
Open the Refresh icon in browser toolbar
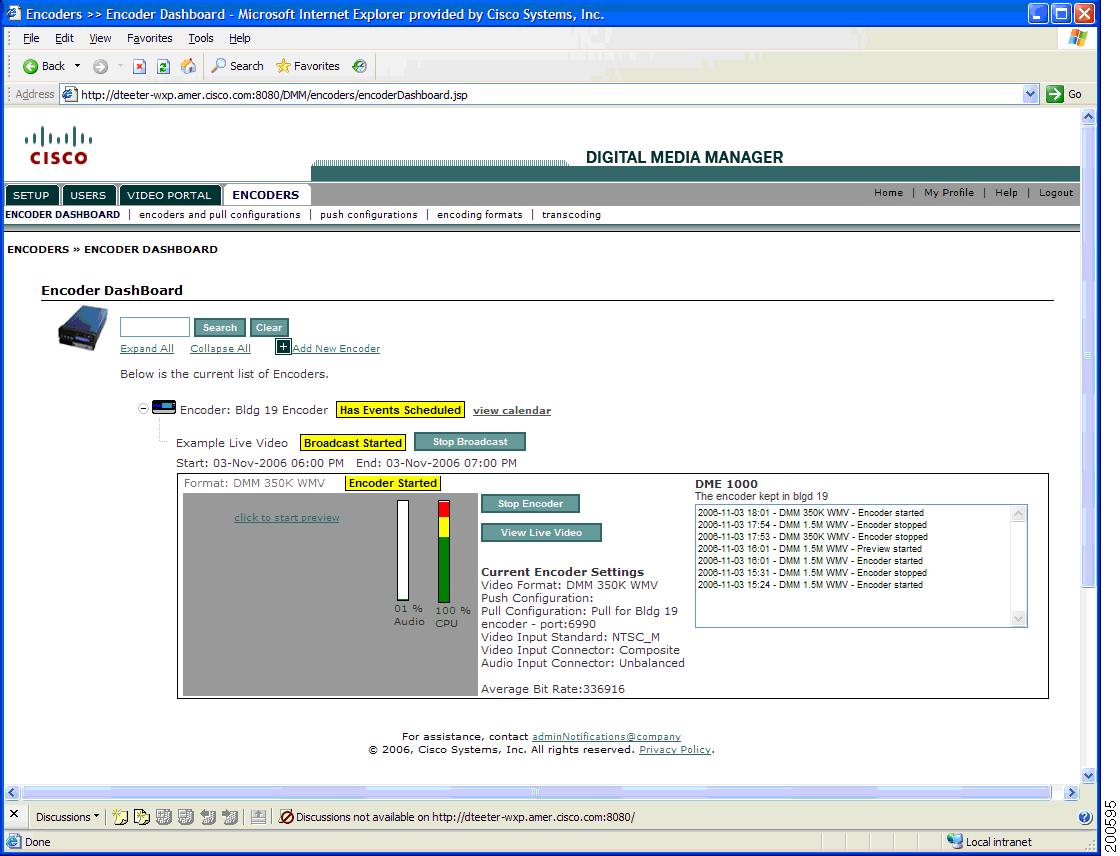162,66
